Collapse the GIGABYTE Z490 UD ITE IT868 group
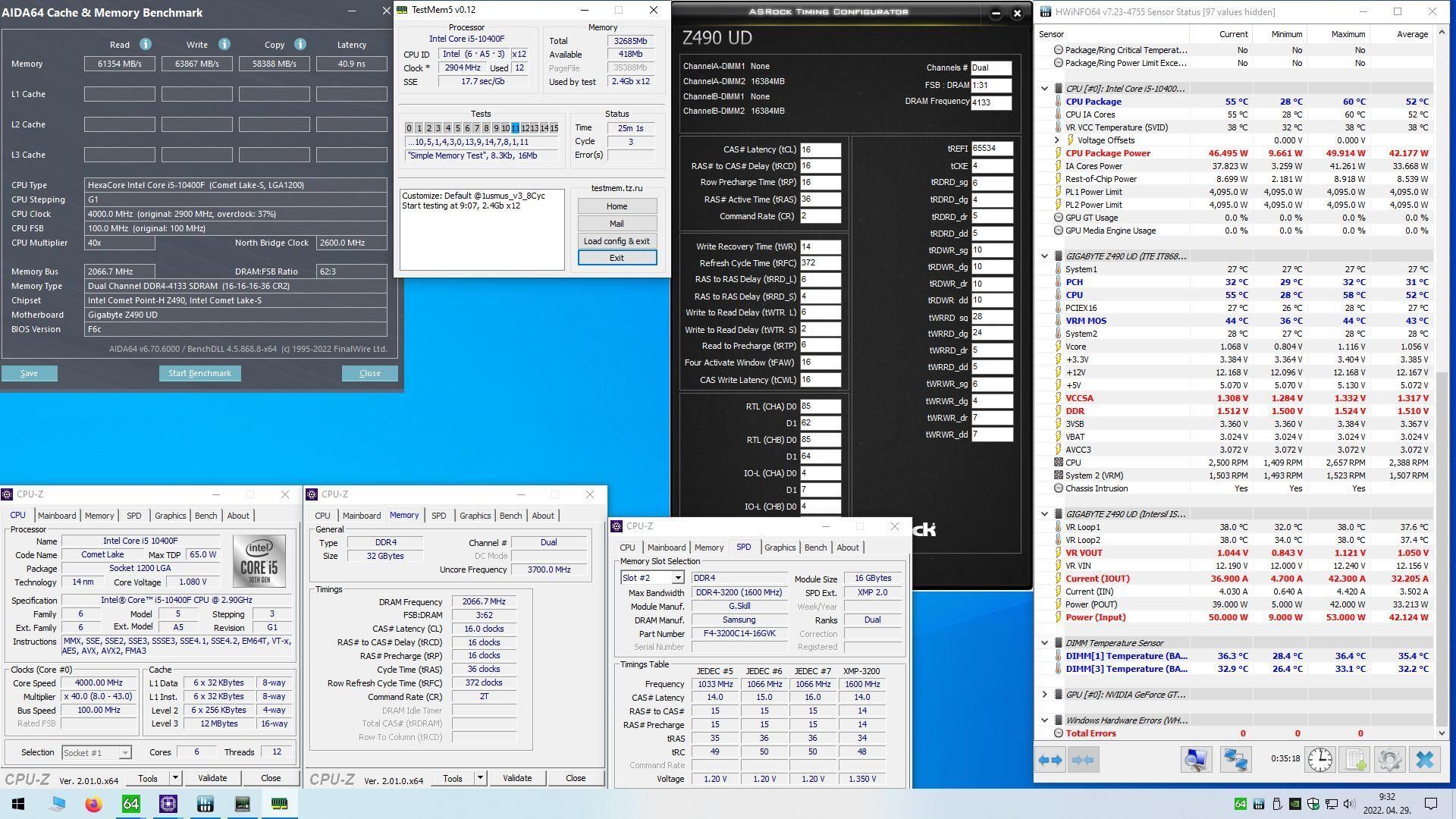1456x819 pixels. click(1045, 256)
